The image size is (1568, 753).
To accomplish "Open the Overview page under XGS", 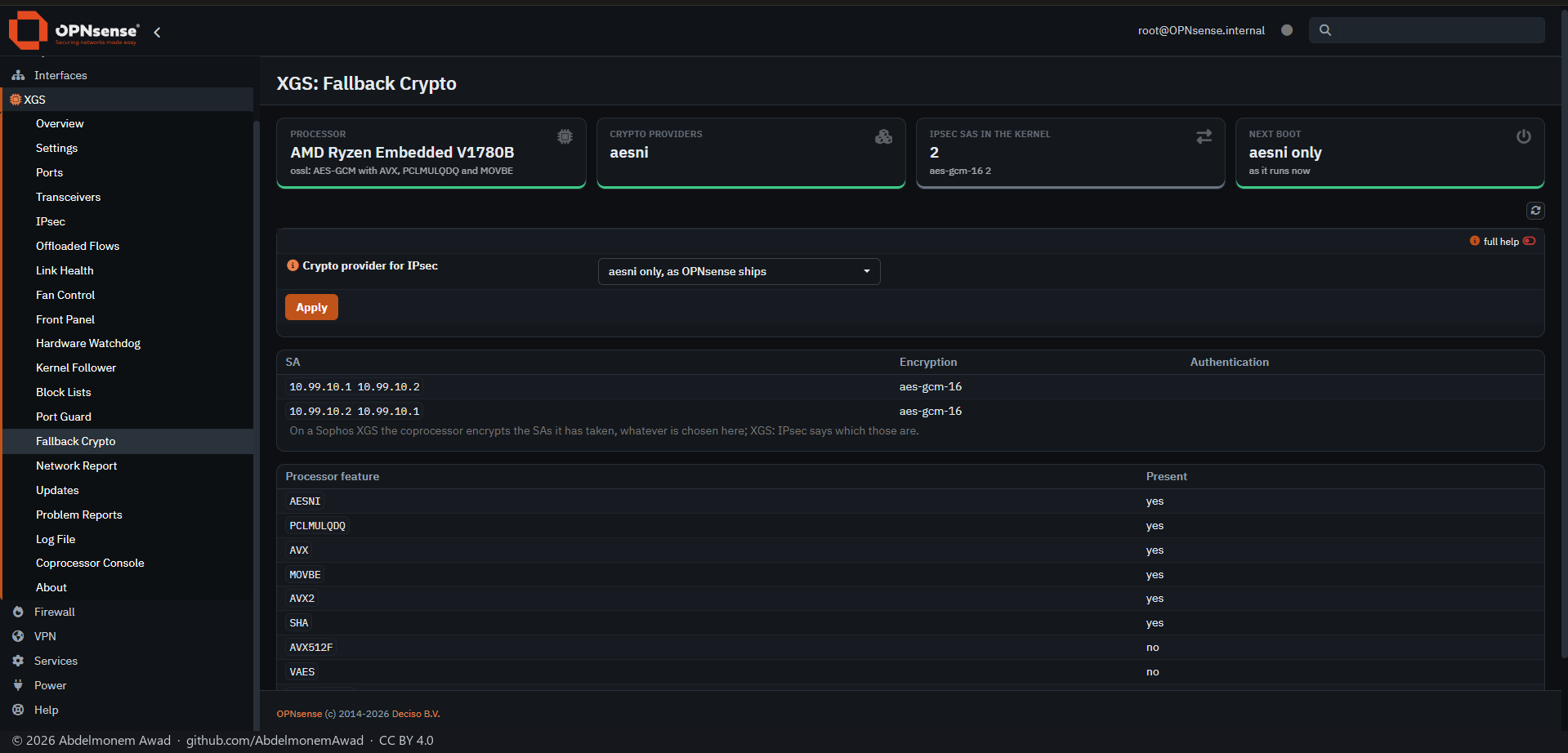I will [60, 123].
